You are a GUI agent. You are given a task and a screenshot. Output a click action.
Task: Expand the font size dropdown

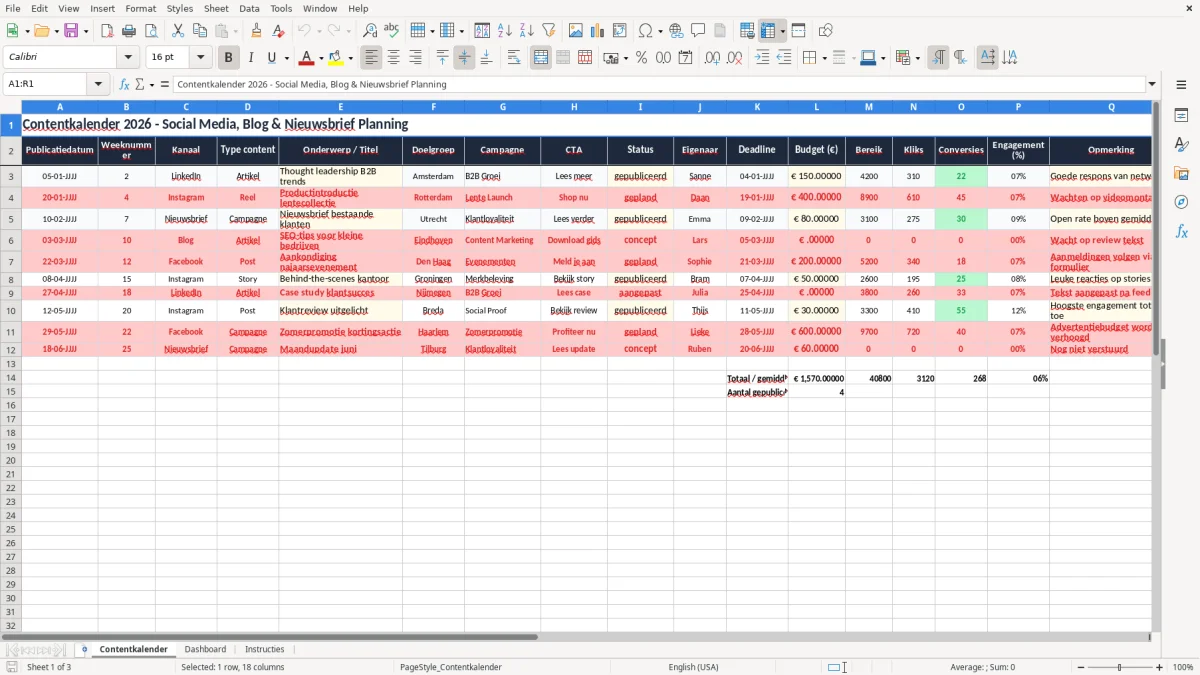tap(201, 58)
